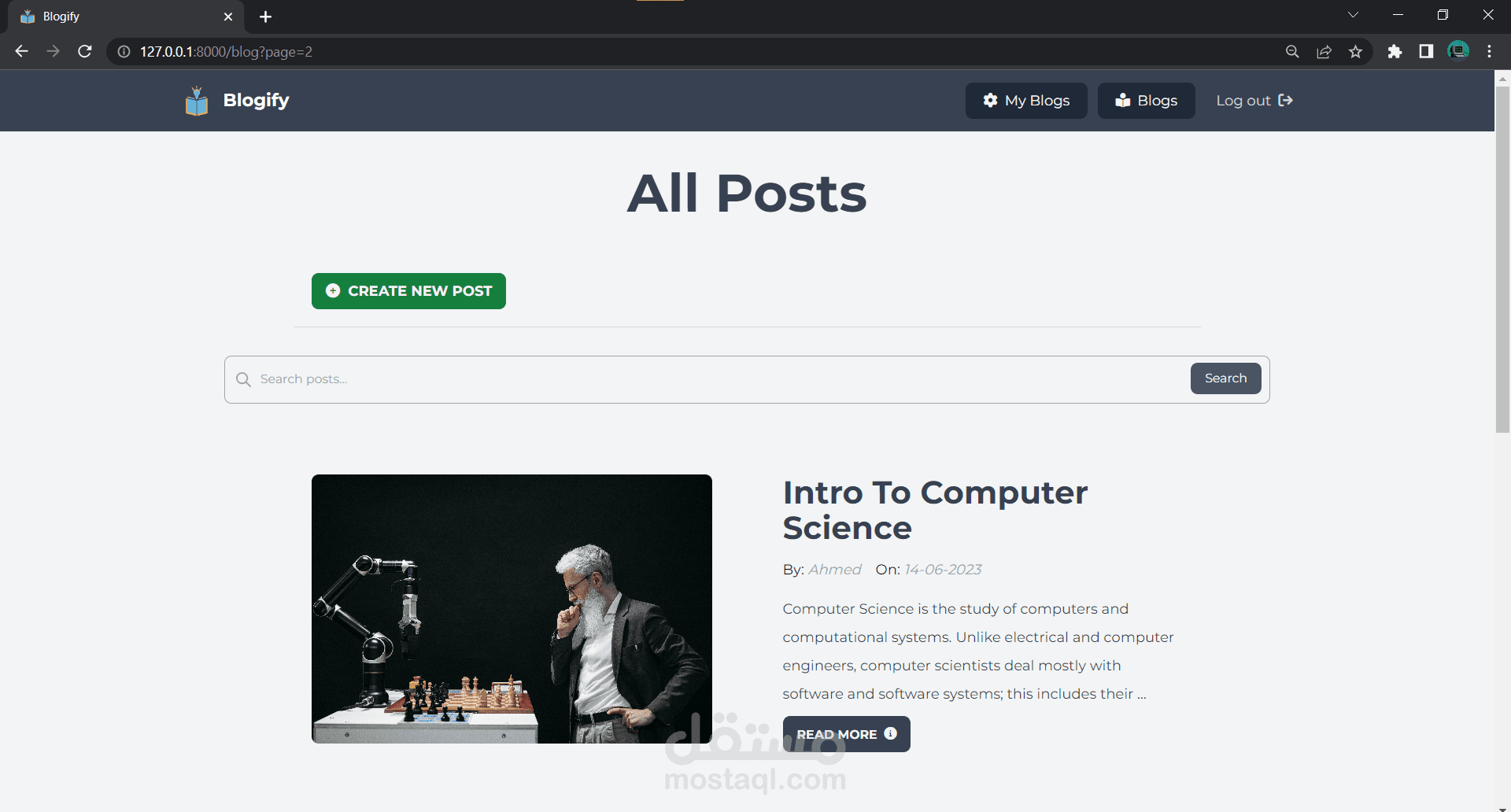1511x812 pixels.
Task: Click the share page icon
Action: pyautogui.click(x=1324, y=52)
